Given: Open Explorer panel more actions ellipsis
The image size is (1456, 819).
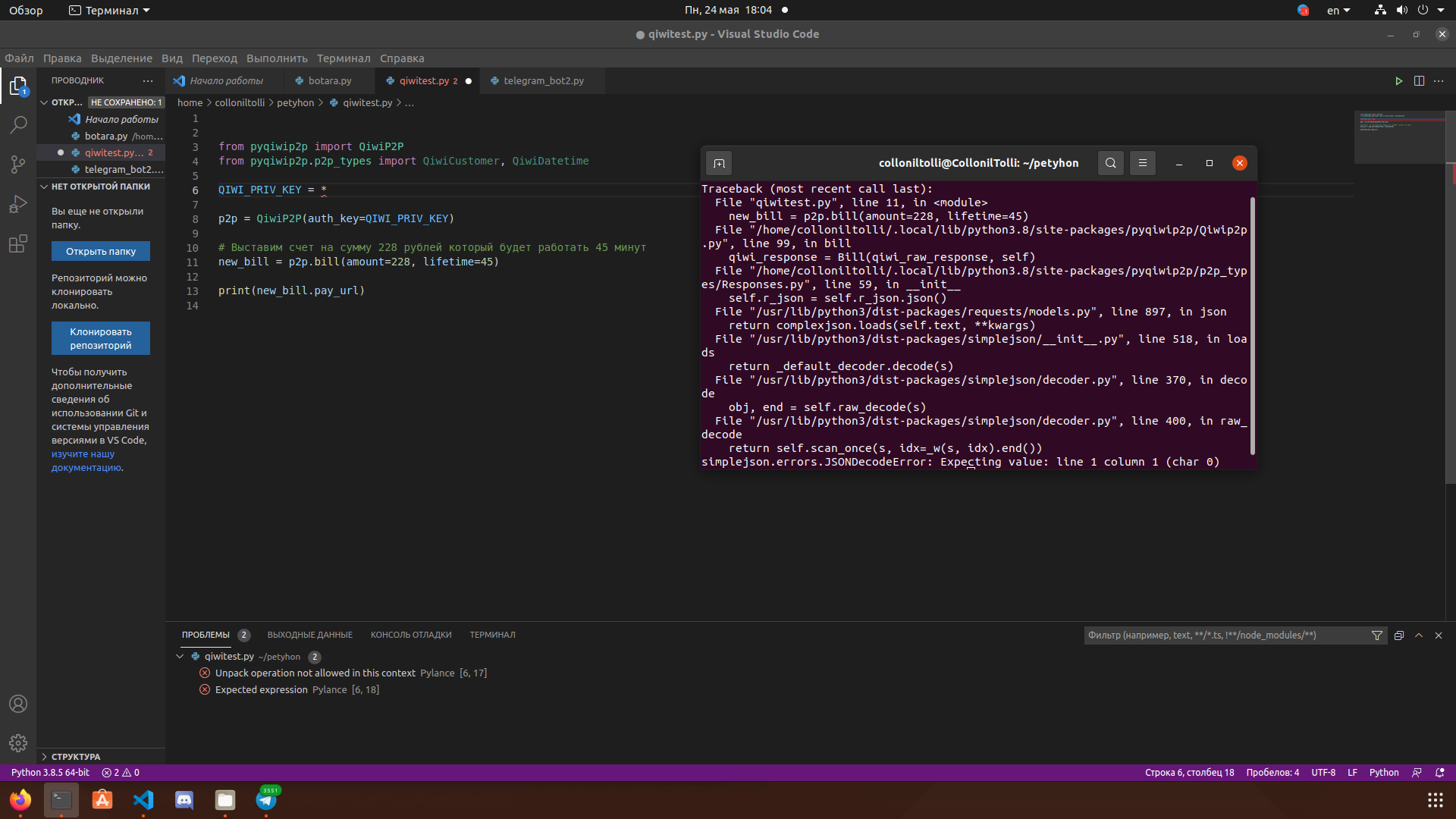Looking at the screenshot, I should (x=148, y=80).
